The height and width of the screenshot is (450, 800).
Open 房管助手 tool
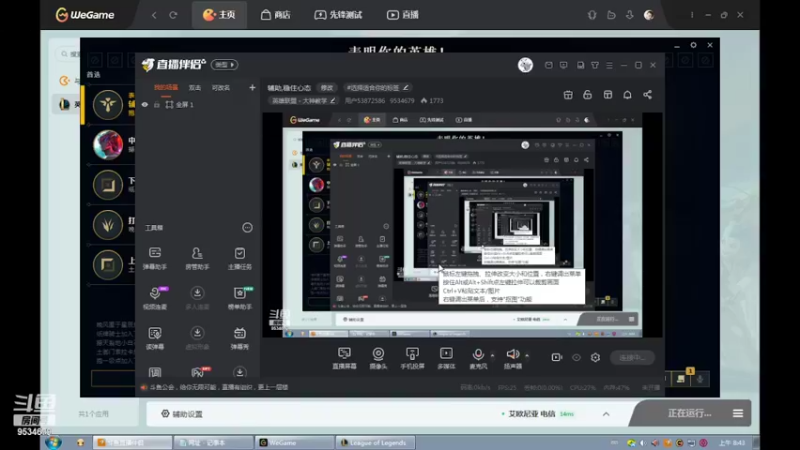pos(197,258)
